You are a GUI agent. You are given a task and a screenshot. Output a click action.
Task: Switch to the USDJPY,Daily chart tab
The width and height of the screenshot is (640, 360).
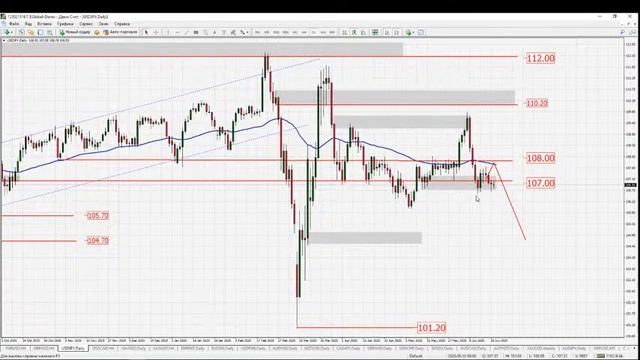(x=73, y=349)
